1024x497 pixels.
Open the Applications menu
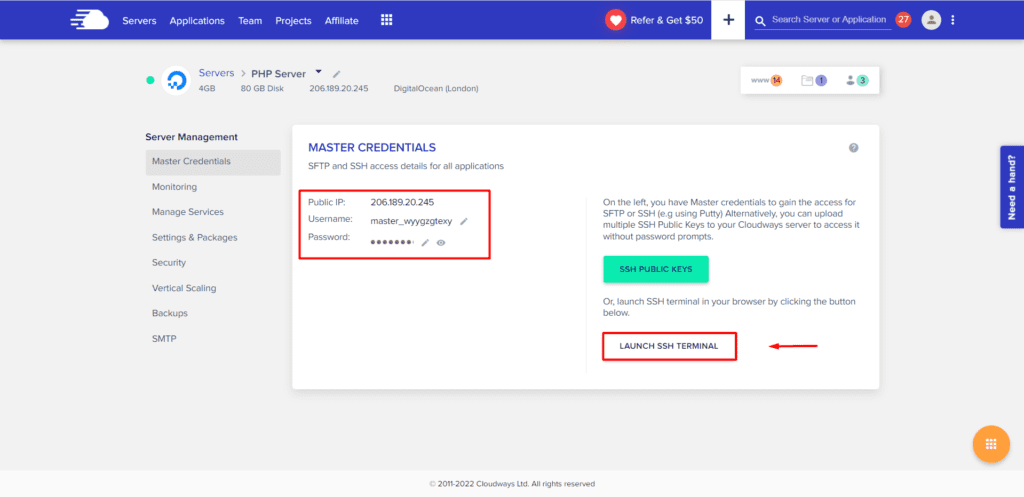coord(197,21)
